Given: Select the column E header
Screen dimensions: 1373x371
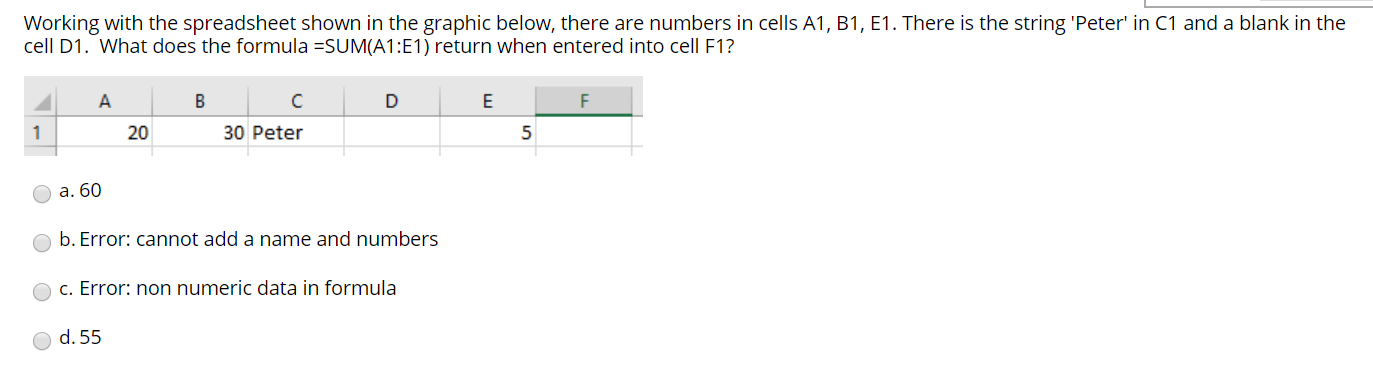Looking at the screenshot, I should point(488,100).
